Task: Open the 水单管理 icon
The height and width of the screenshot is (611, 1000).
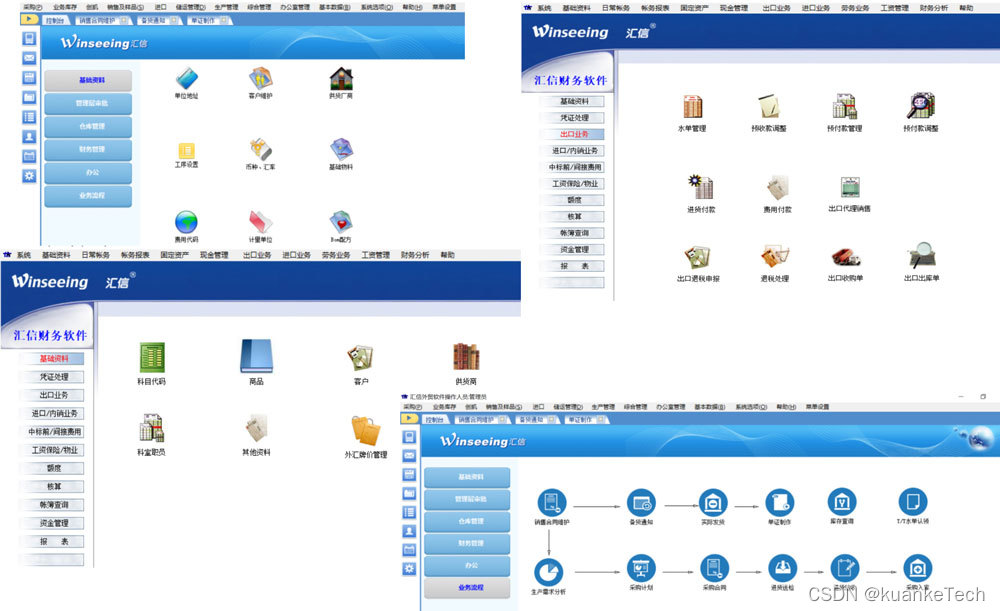Action: pyautogui.click(x=692, y=107)
